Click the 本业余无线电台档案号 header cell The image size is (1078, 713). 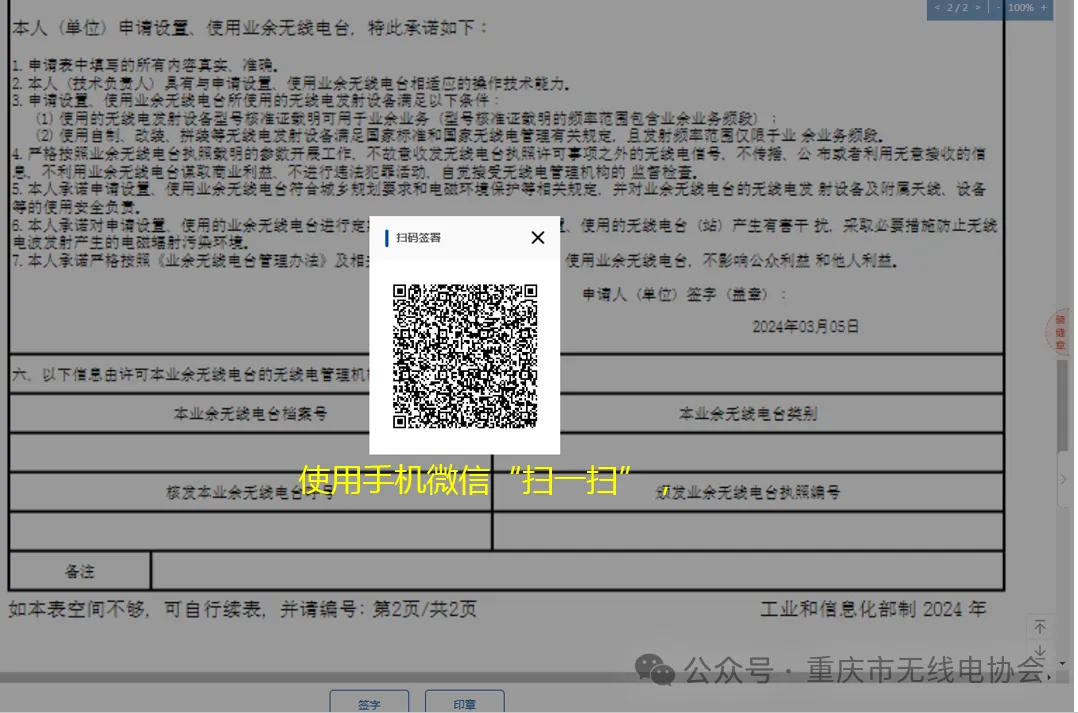coord(250,413)
